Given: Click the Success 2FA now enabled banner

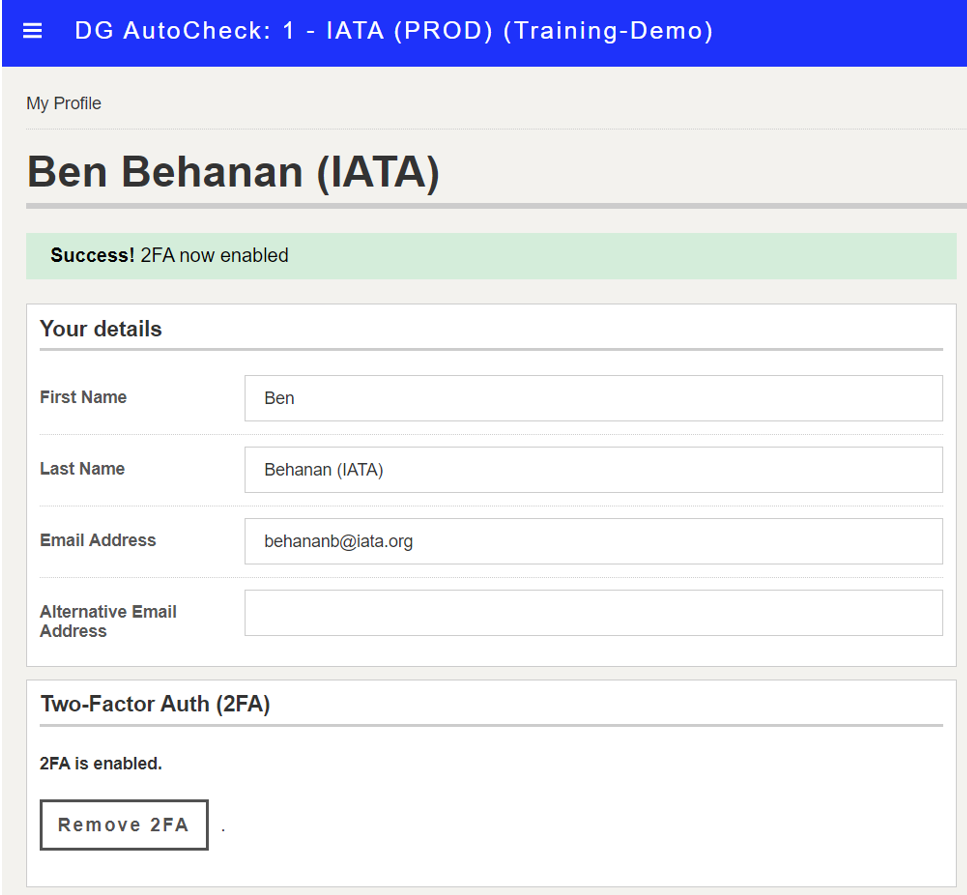Looking at the screenshot, I should 491,256.
